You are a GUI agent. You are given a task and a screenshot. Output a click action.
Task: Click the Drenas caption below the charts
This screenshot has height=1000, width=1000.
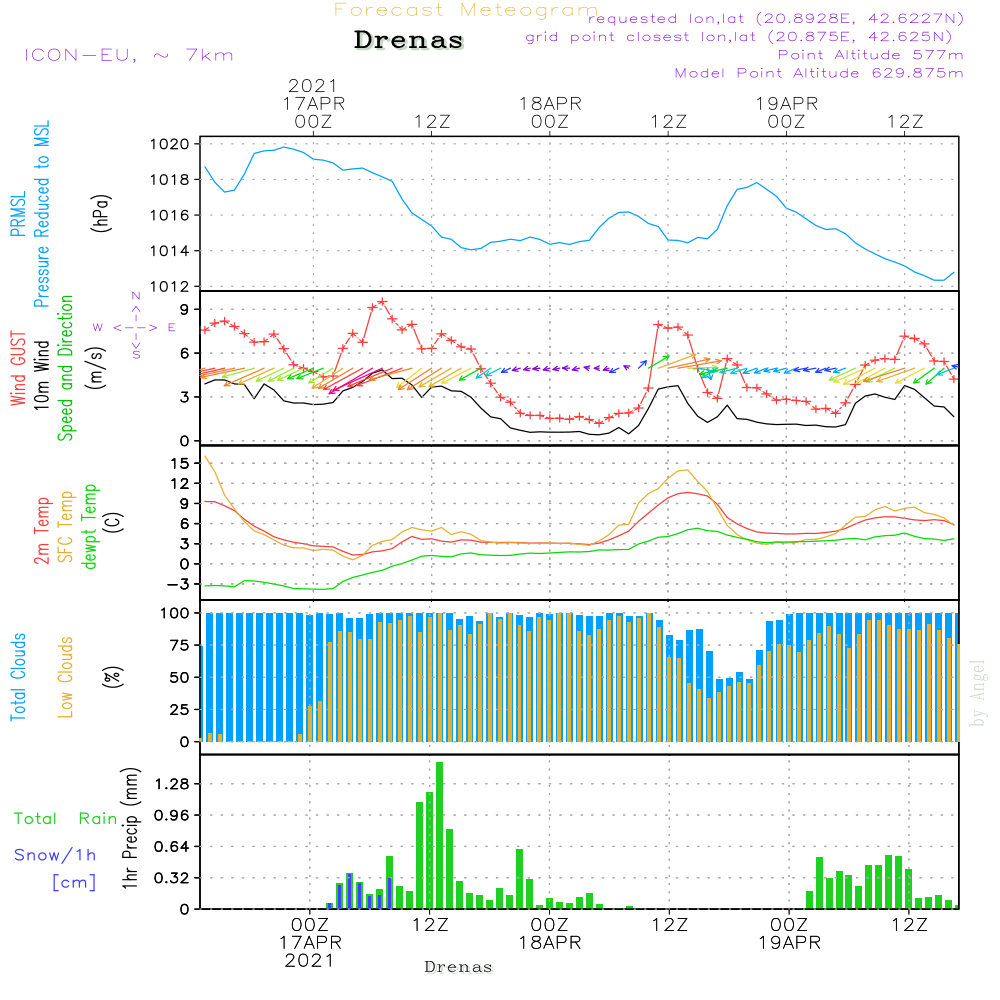pos(459,967)
